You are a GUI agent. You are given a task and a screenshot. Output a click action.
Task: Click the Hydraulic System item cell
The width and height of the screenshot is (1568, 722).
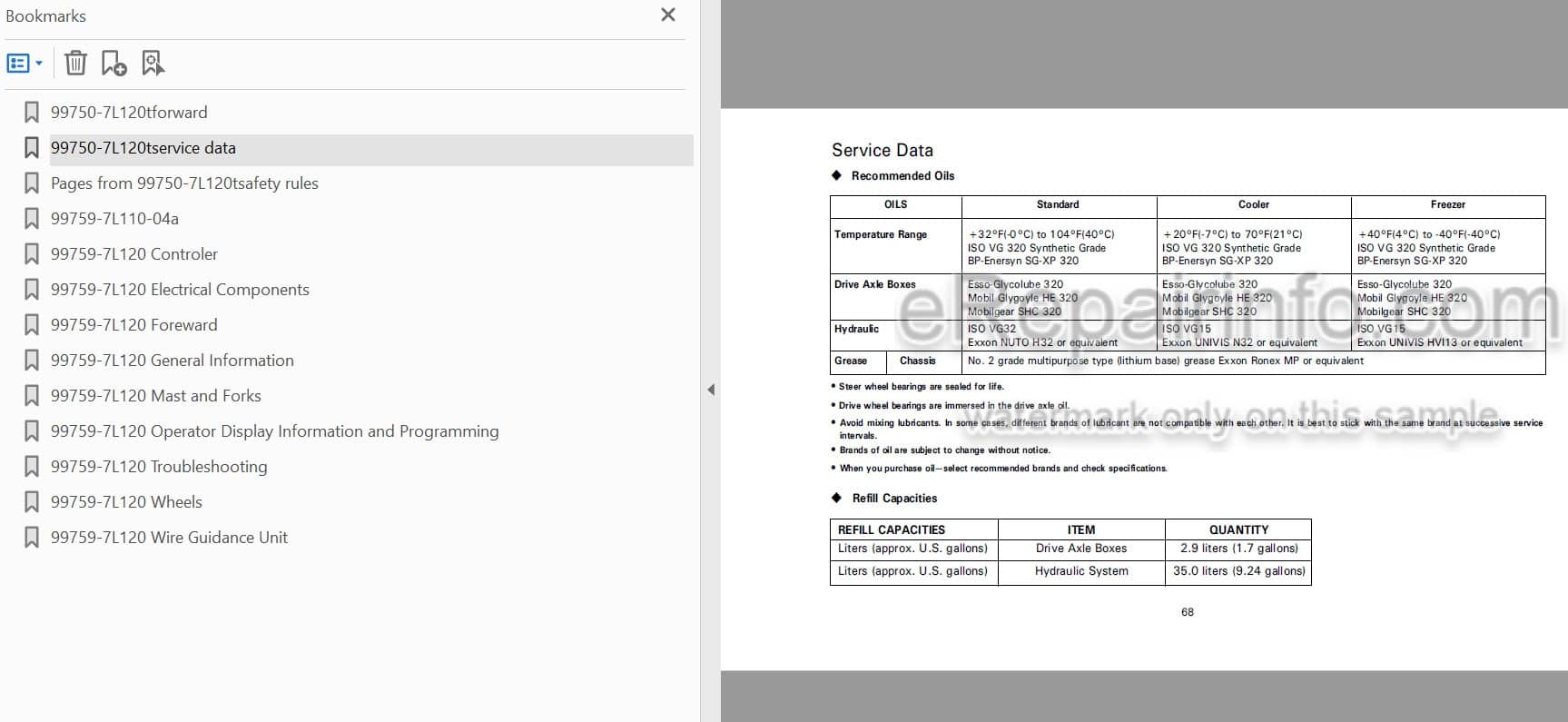(1081, 571)
